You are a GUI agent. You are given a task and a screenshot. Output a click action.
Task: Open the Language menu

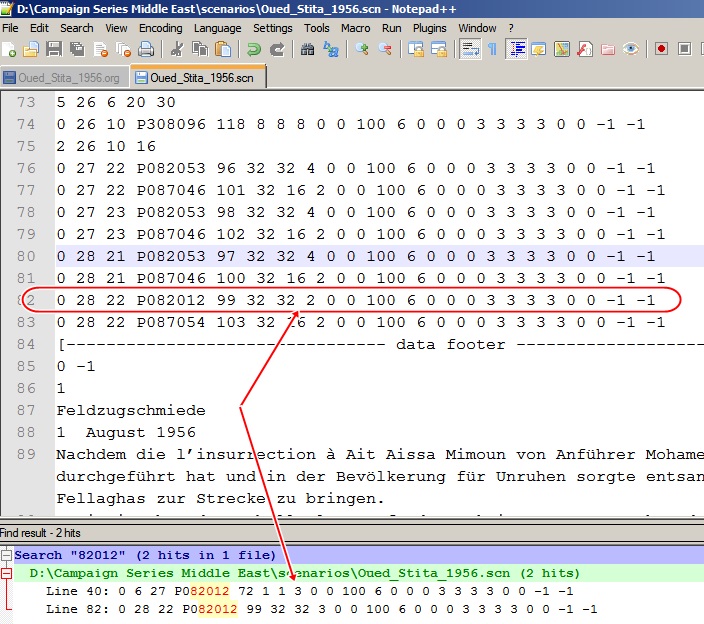pyautogui.click(x=217, y=28)
